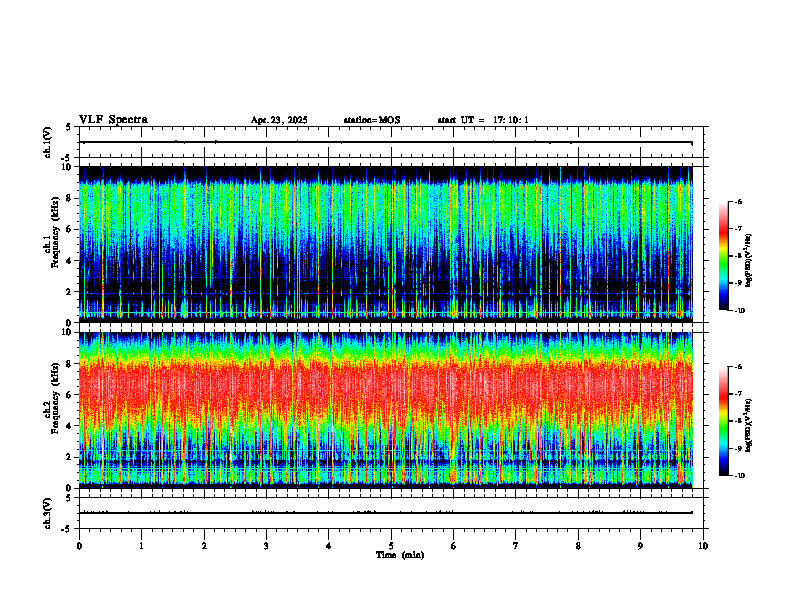This screenshot has height=612, width=792.
Task: Click the "ch.3(V)" axis label
Action: pos(48,513)
